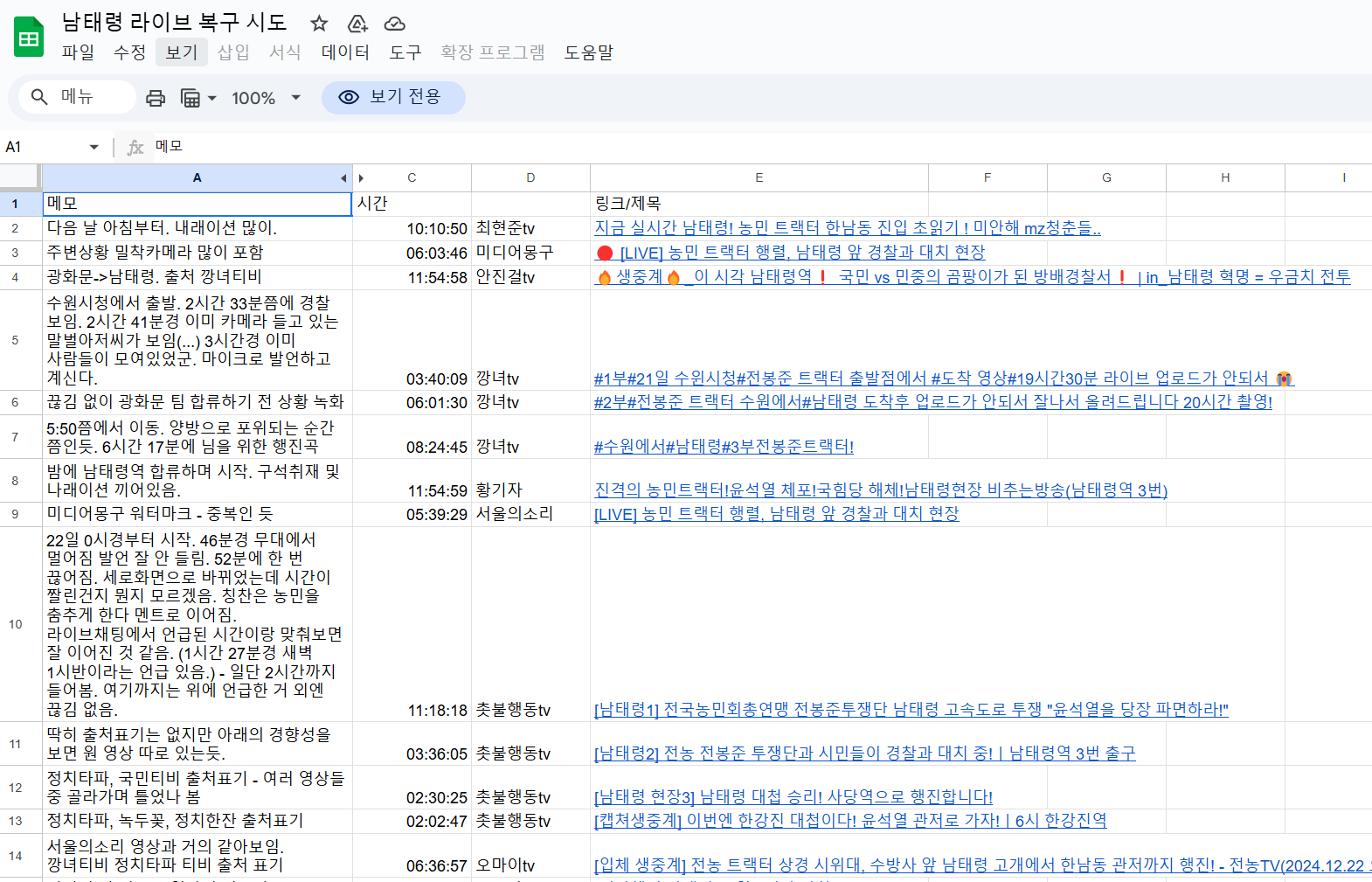Open the 도구 menu
1372x882 pixels.
tap(405, 52)
